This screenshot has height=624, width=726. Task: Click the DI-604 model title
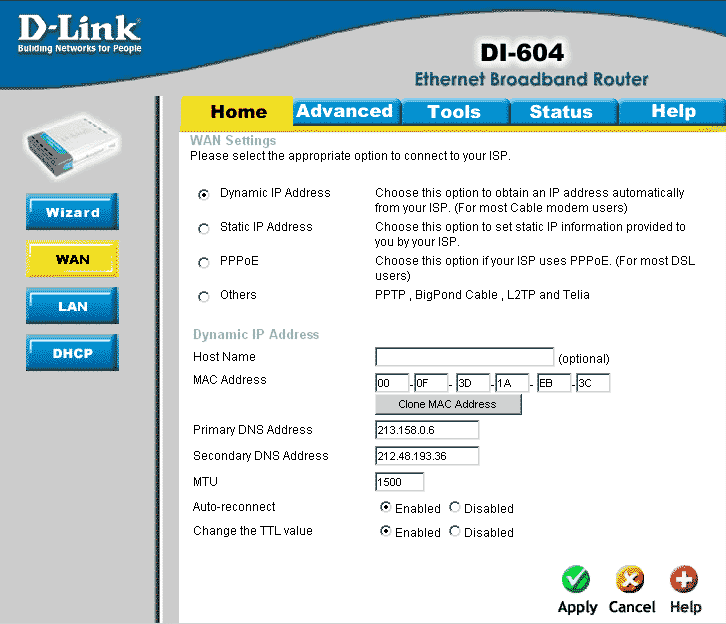(x=522, y=52)
